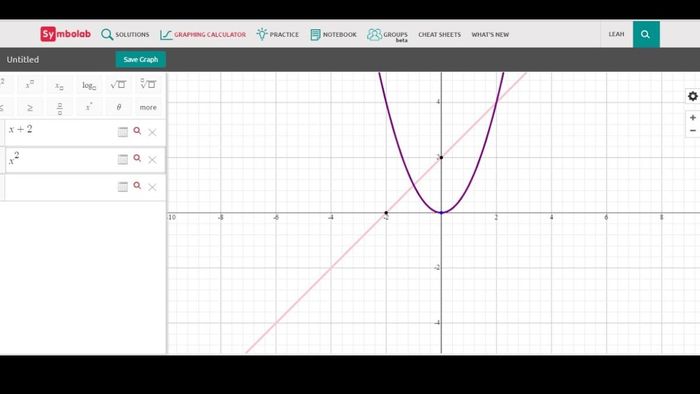The image size is (700, 394).
Task: Click magnifier icon in x² row
Action: click(x=138, y=158)
